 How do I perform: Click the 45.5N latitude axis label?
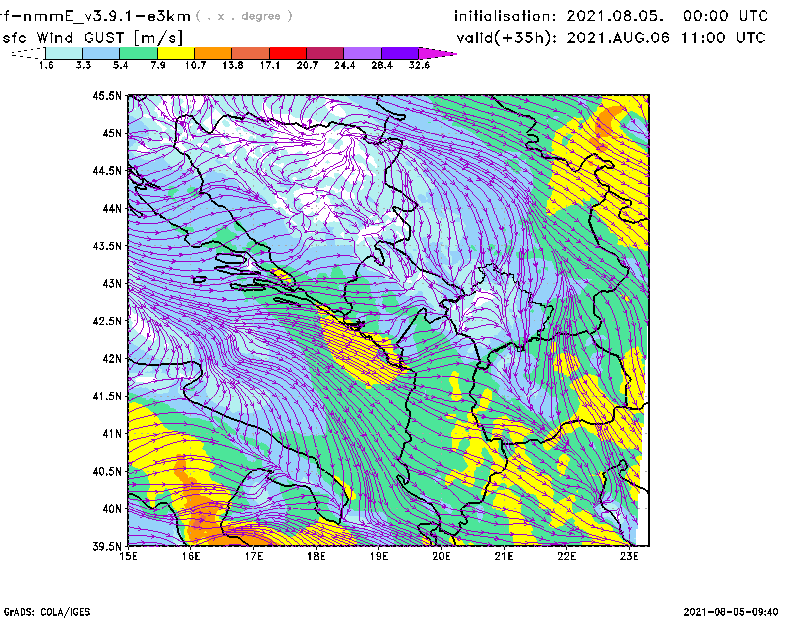pos(107,95)
